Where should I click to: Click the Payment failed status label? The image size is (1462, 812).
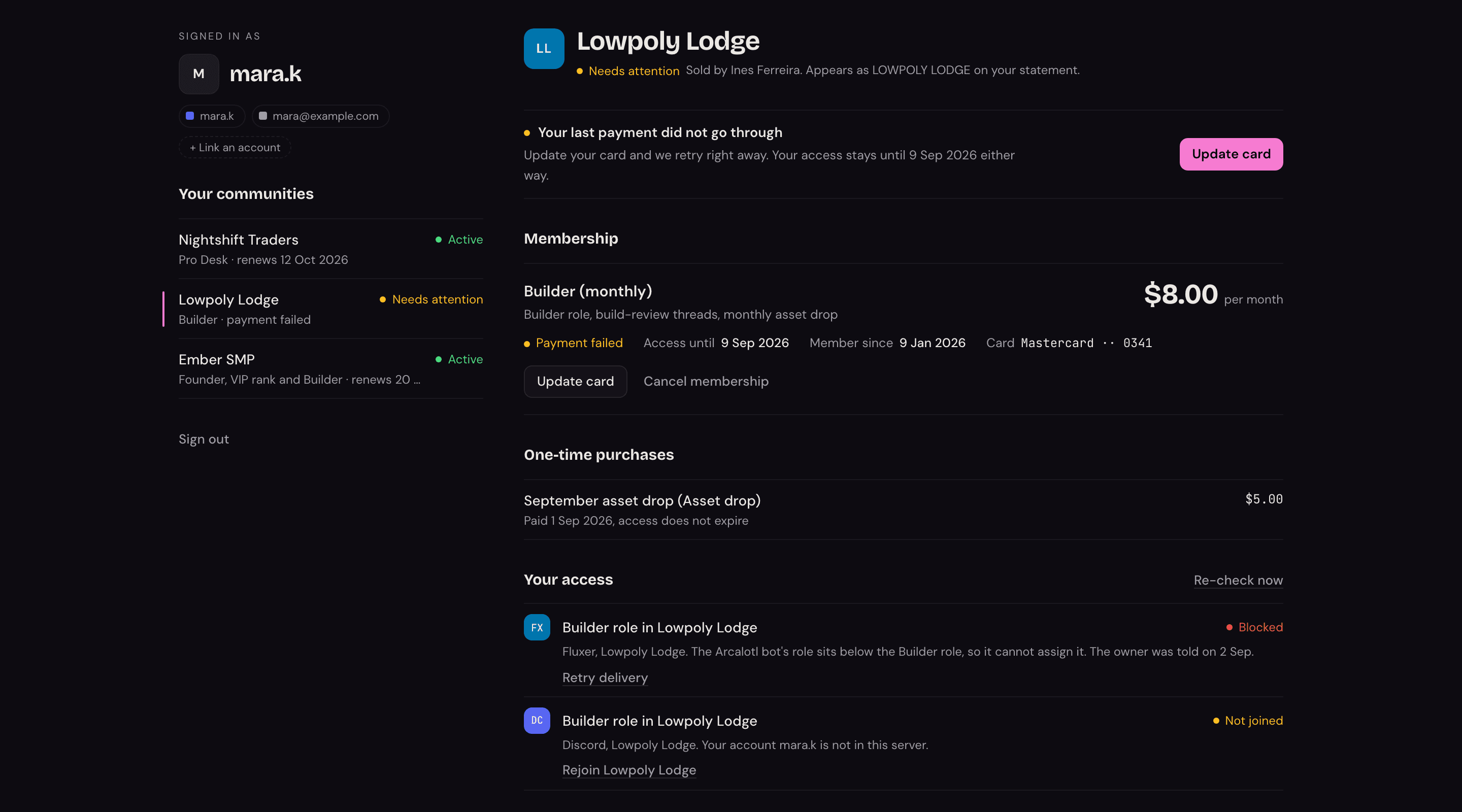pyautogui.click(x=573, y=343)
